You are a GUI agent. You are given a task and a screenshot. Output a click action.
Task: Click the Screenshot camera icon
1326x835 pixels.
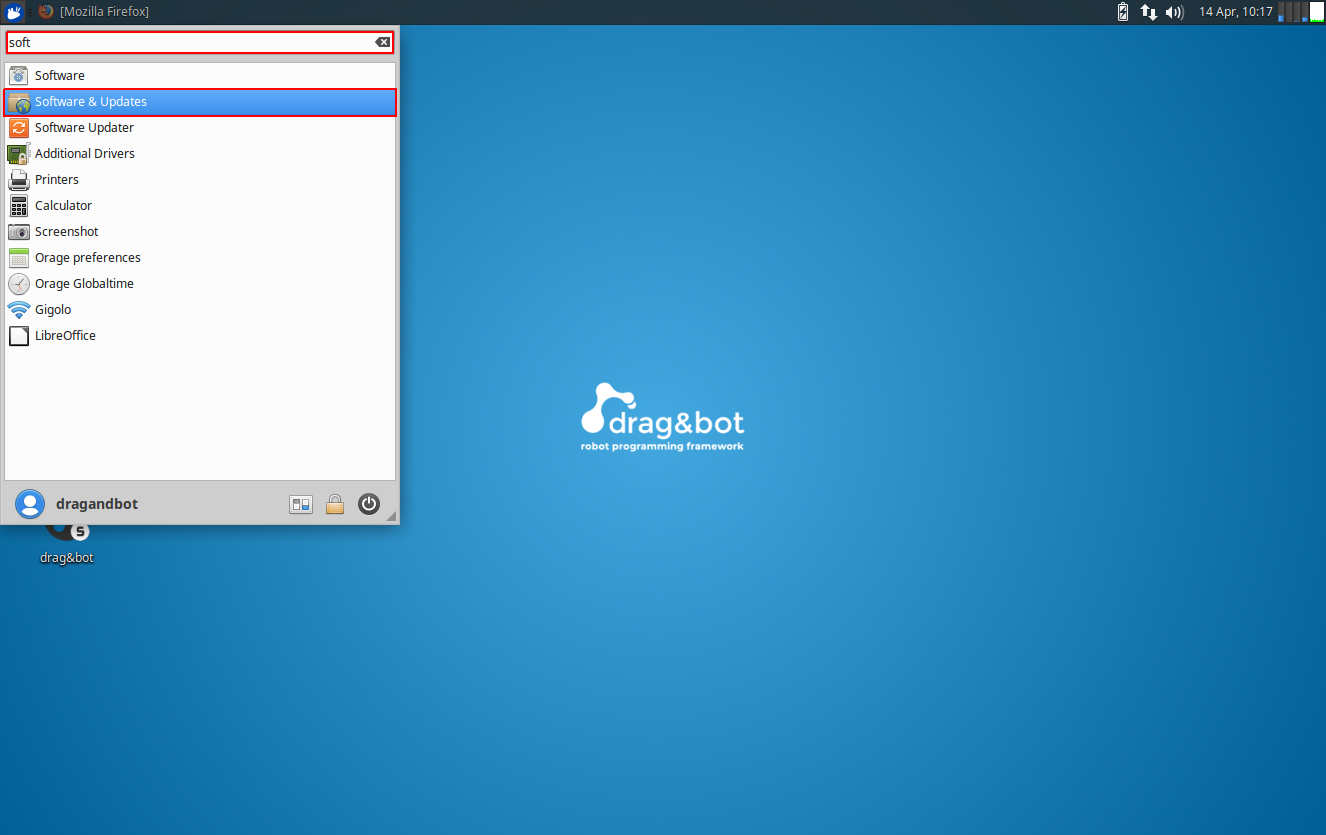pyautogui.click(x=19, y=231)
